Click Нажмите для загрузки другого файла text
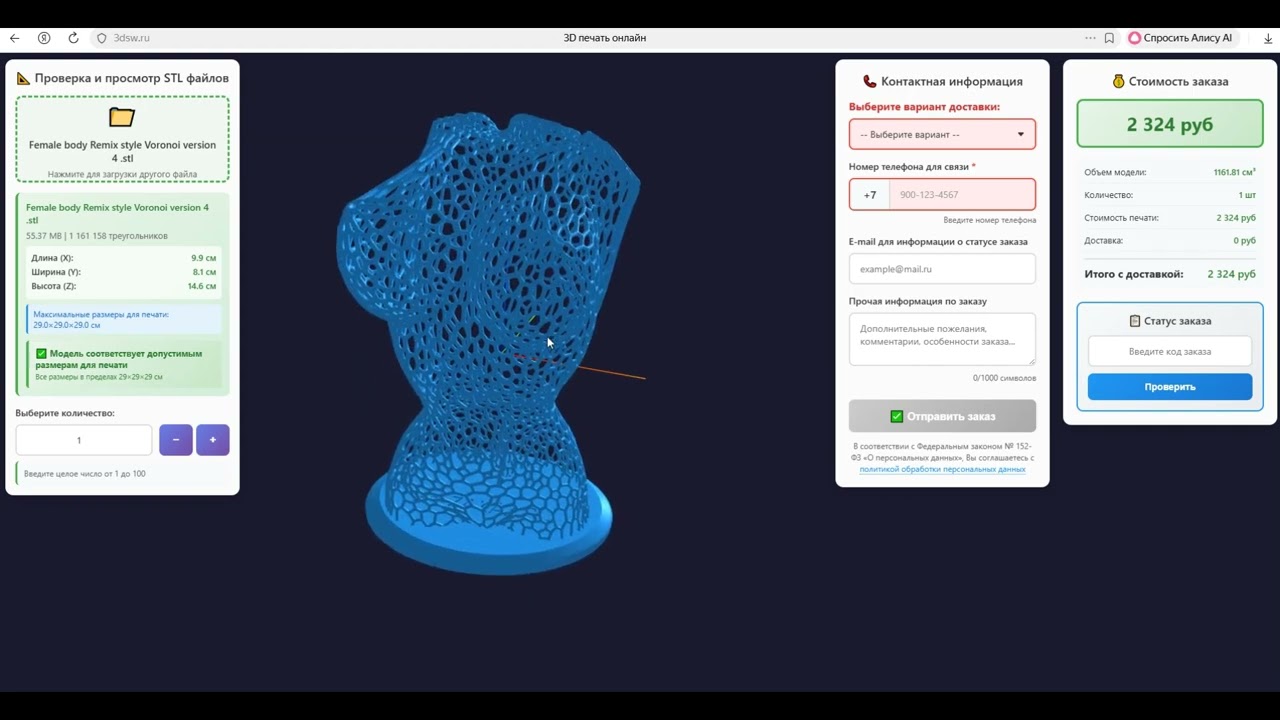 [x=122, y=174]
